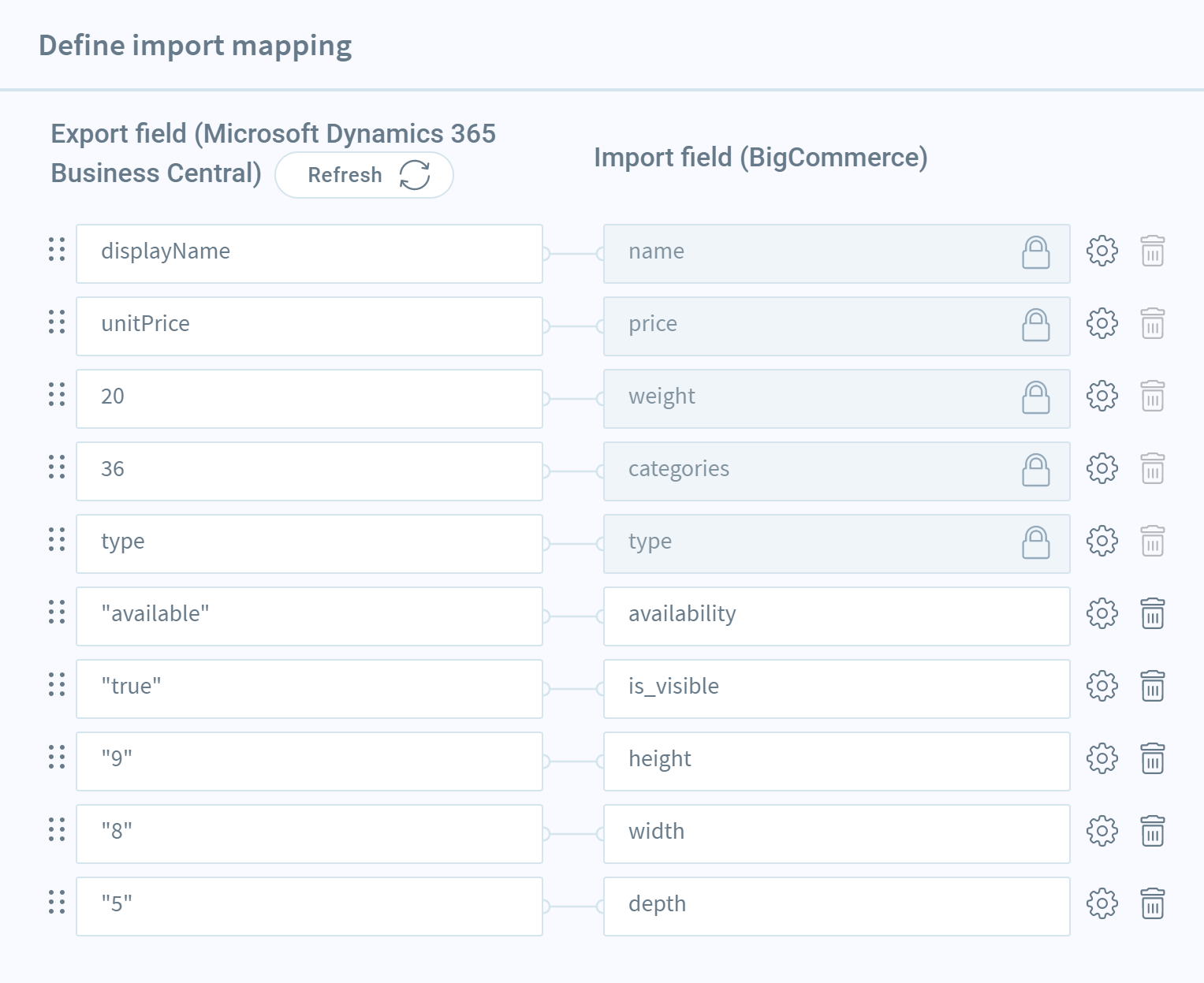Edit the export field containing 36
The height and width of the screenshot is (983, 1204).
(x=309, y=471)
